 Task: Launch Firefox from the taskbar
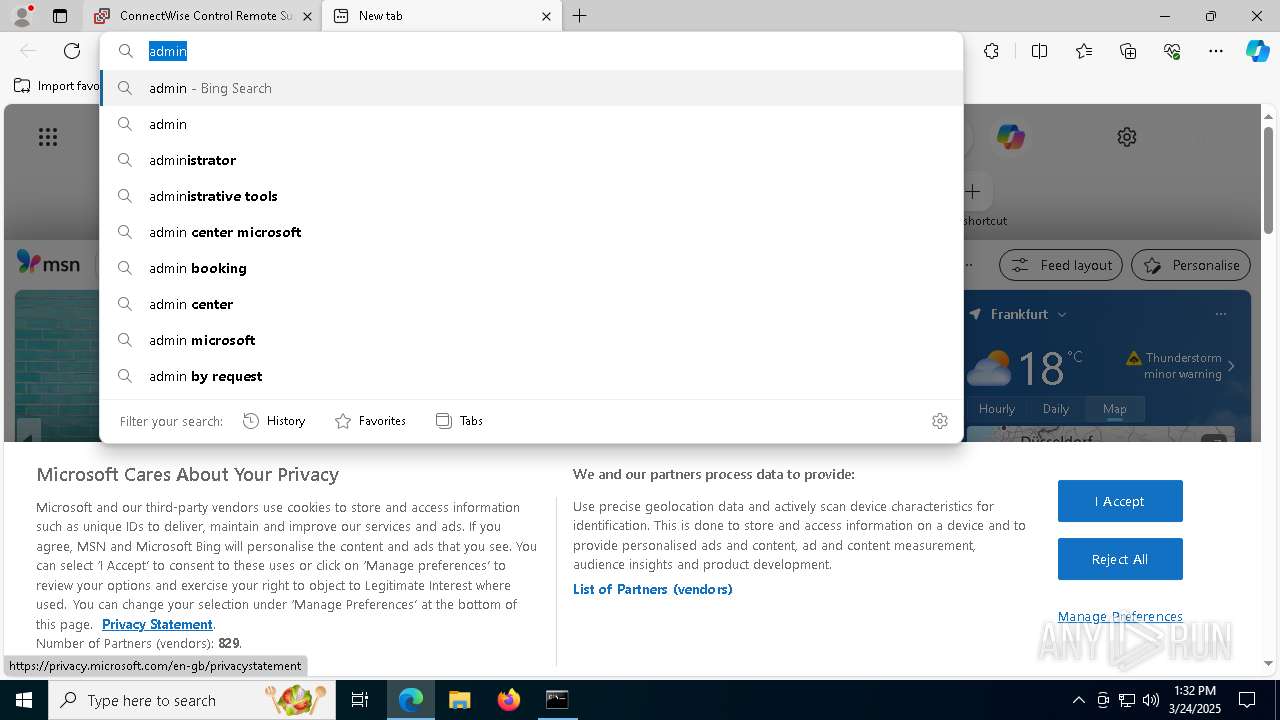(509, 700)
